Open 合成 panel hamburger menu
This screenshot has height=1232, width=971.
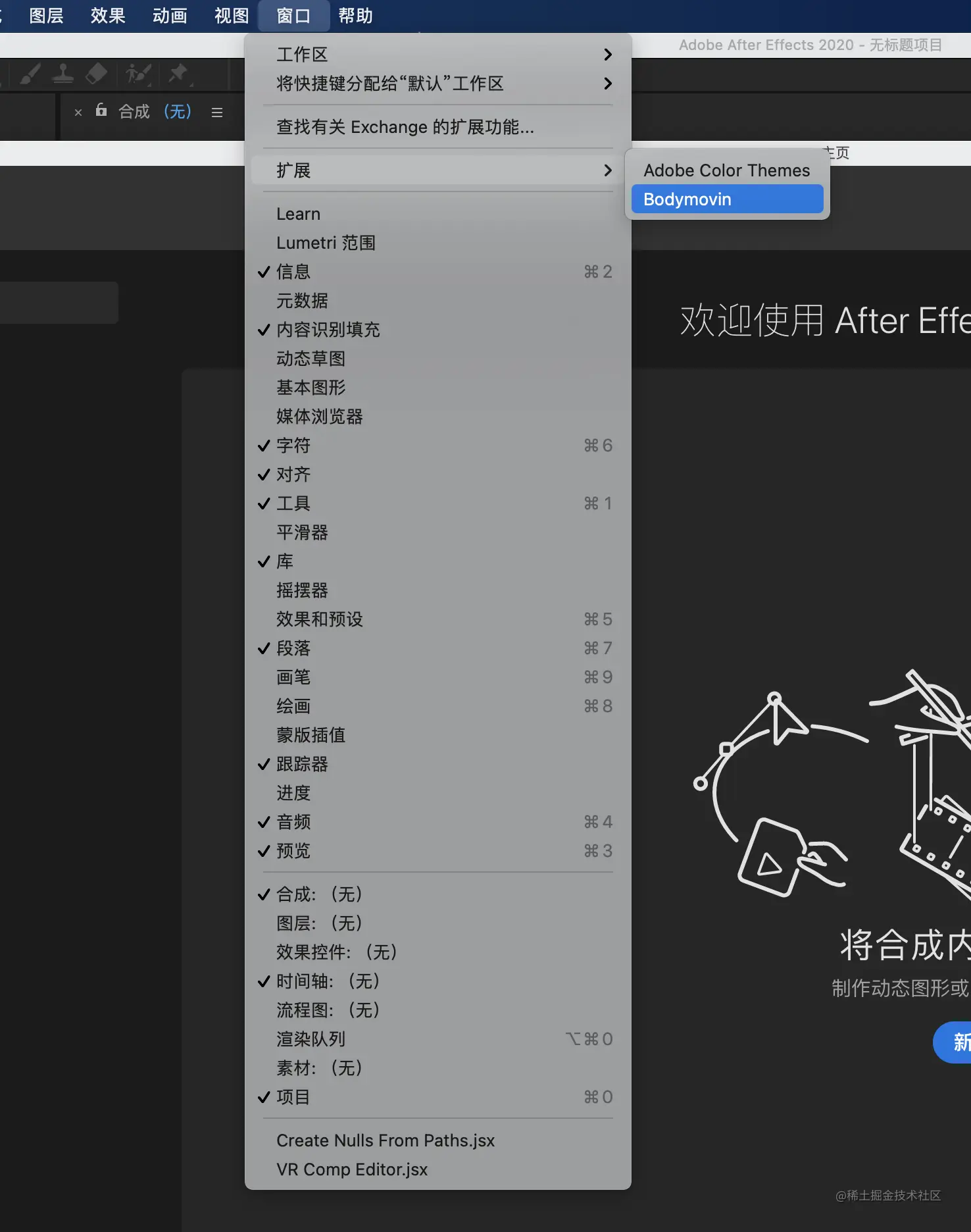click(x=217, y=113)
